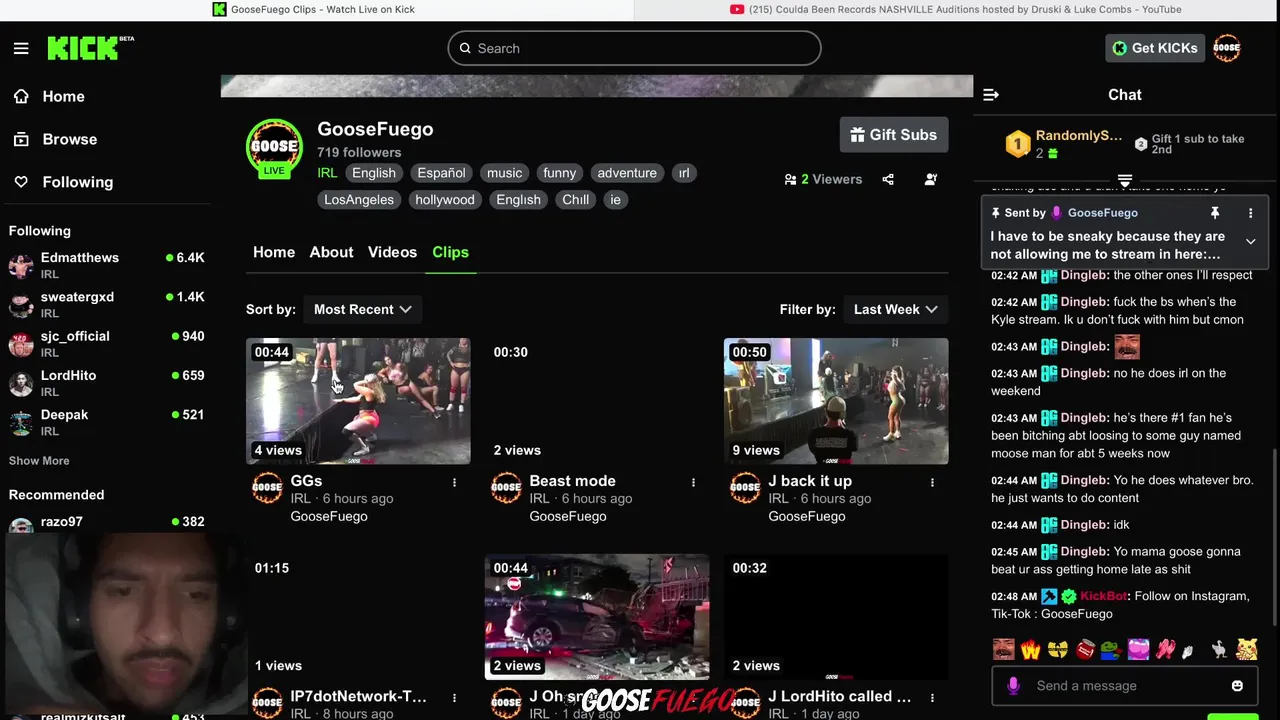Click the search input field
The height and width of the screenshot is (720, 1280).
click(x=634, y=48)
